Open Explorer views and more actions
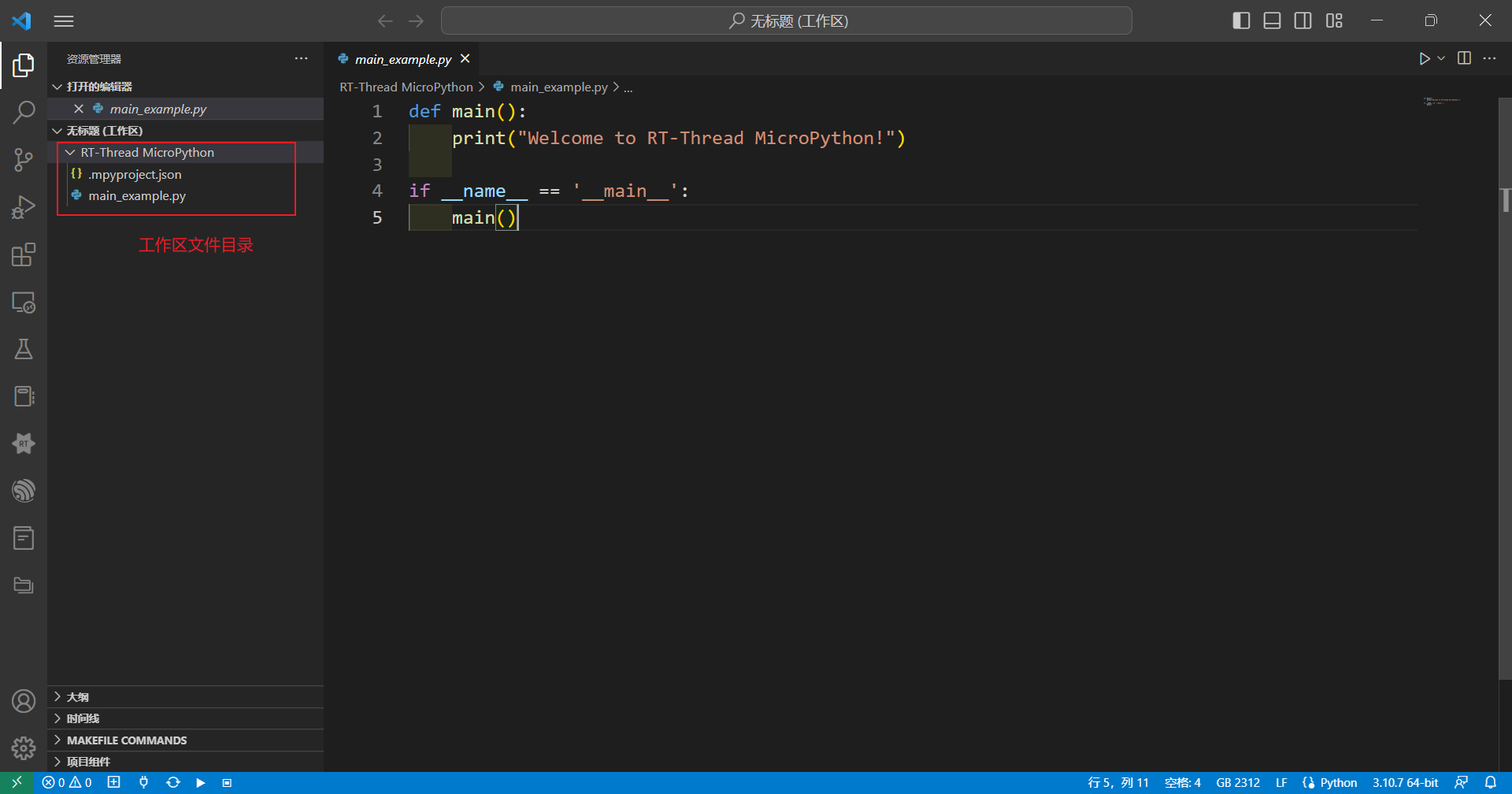 (x=302, y=58)
